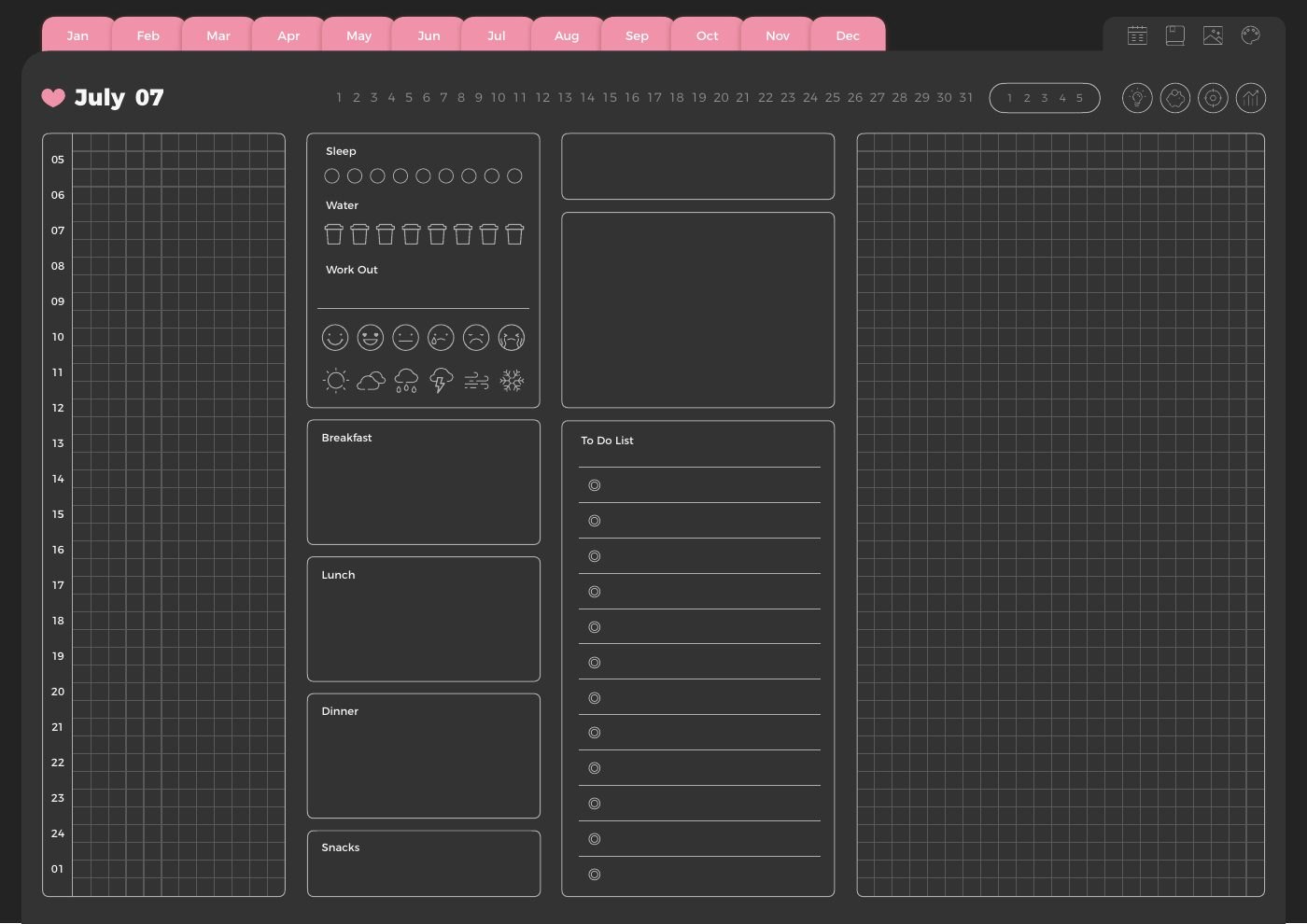Switch to the Jul month tab

coord(497,35)
